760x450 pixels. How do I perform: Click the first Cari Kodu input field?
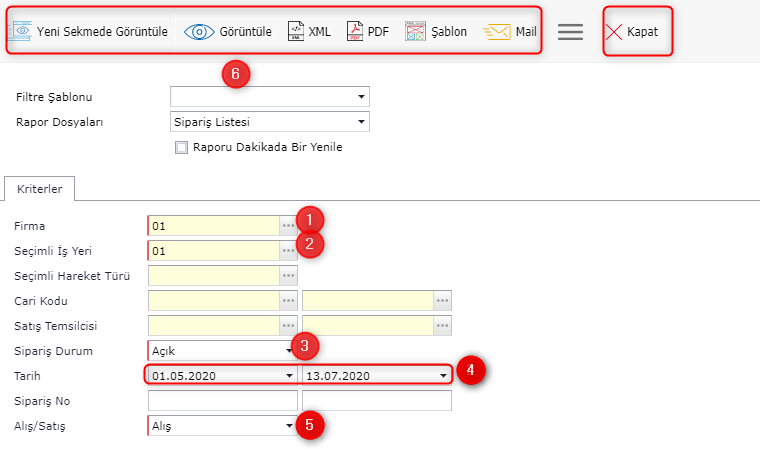tap(214, 301)
